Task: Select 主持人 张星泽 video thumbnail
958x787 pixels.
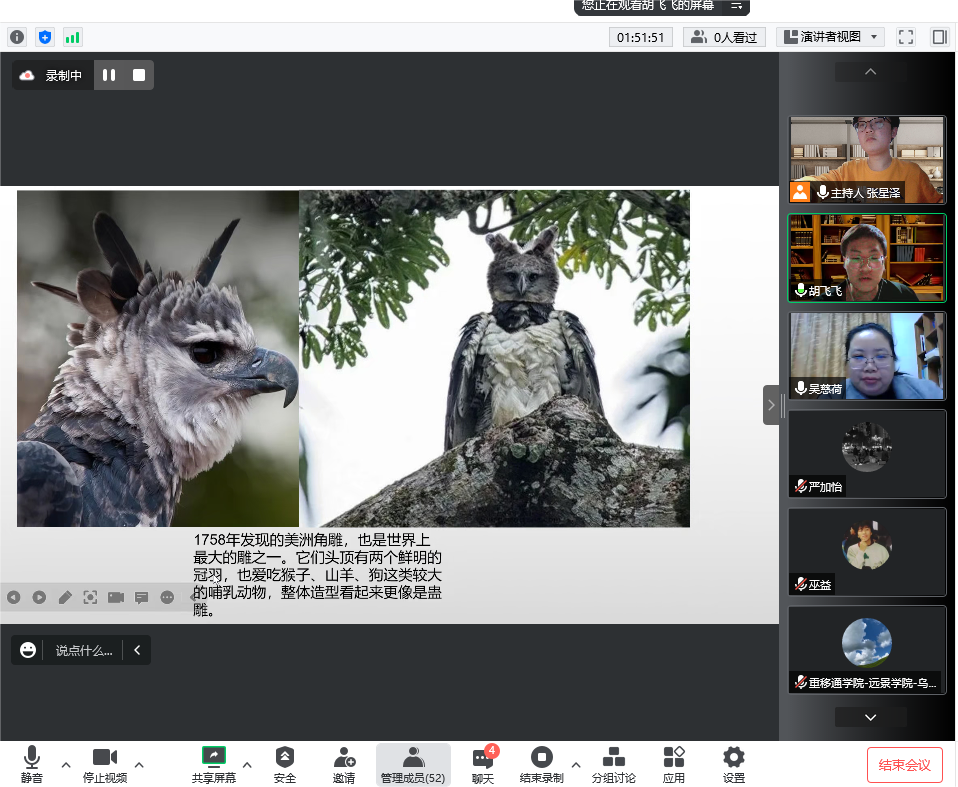Action: click(866, 159)
